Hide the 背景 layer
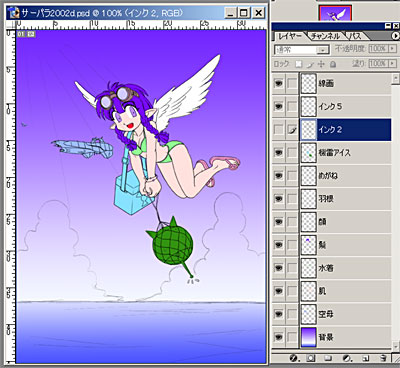 pyautogui.click(x=278, y=337)
